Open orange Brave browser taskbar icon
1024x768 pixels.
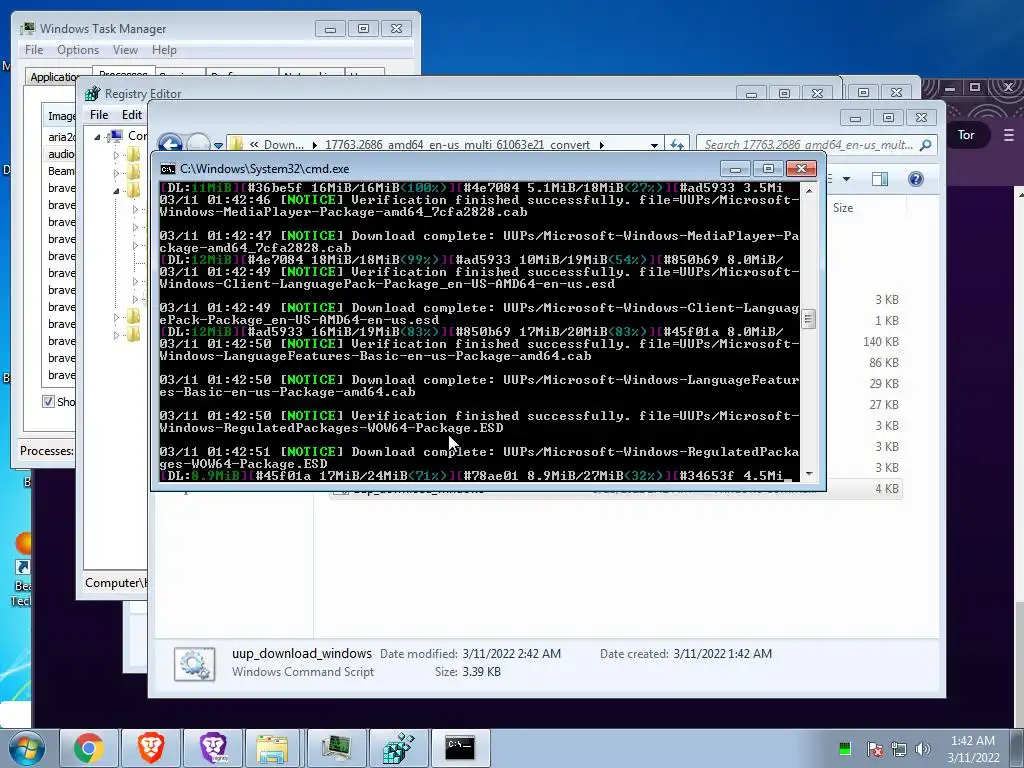tap(150, 748)
